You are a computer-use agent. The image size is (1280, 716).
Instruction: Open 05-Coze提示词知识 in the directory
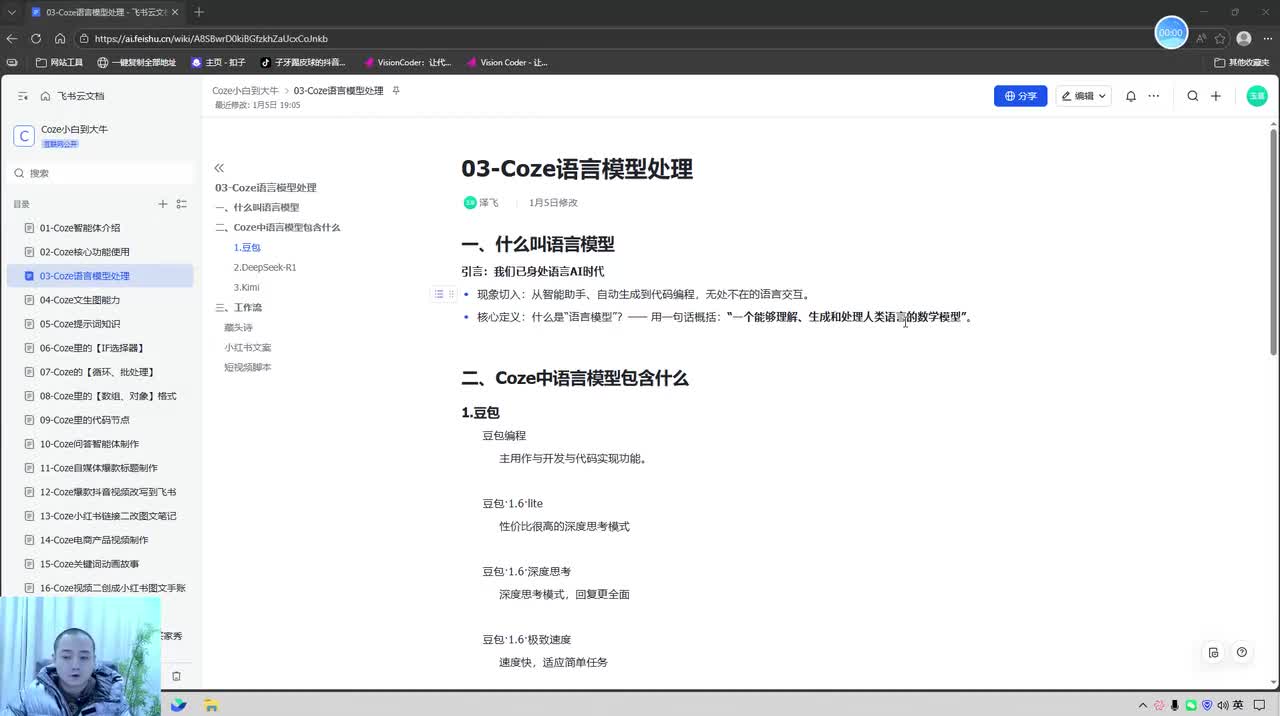point(80,324)
